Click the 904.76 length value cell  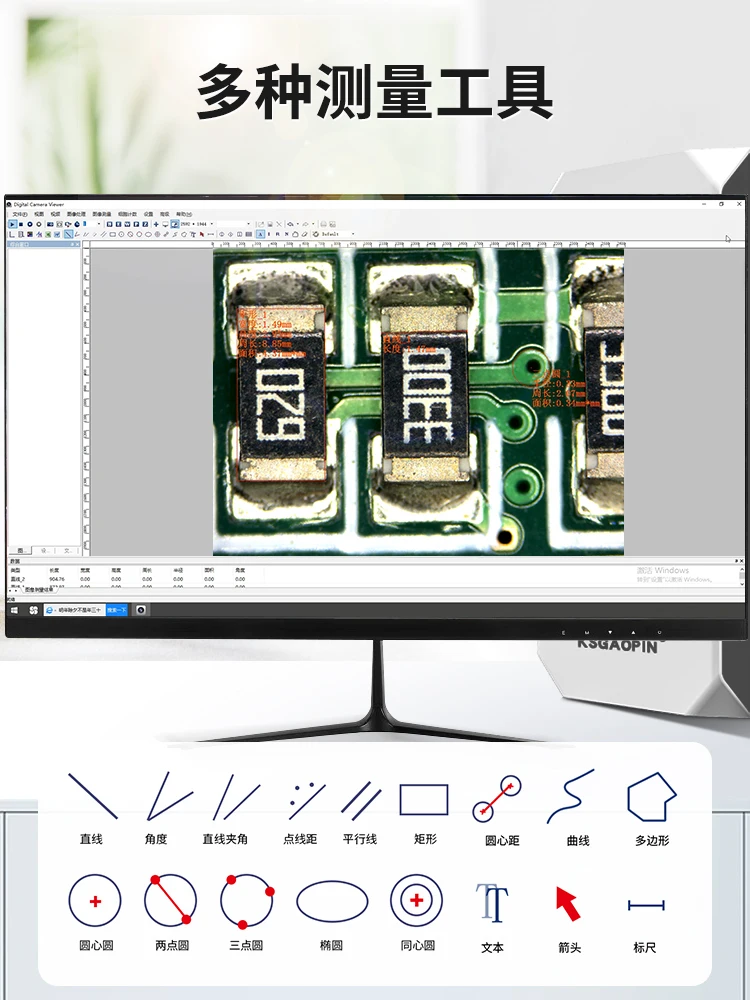(56, 579)
